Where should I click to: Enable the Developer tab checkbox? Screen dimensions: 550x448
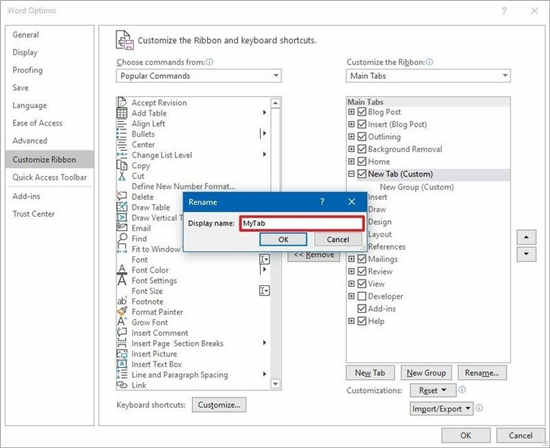362,296
